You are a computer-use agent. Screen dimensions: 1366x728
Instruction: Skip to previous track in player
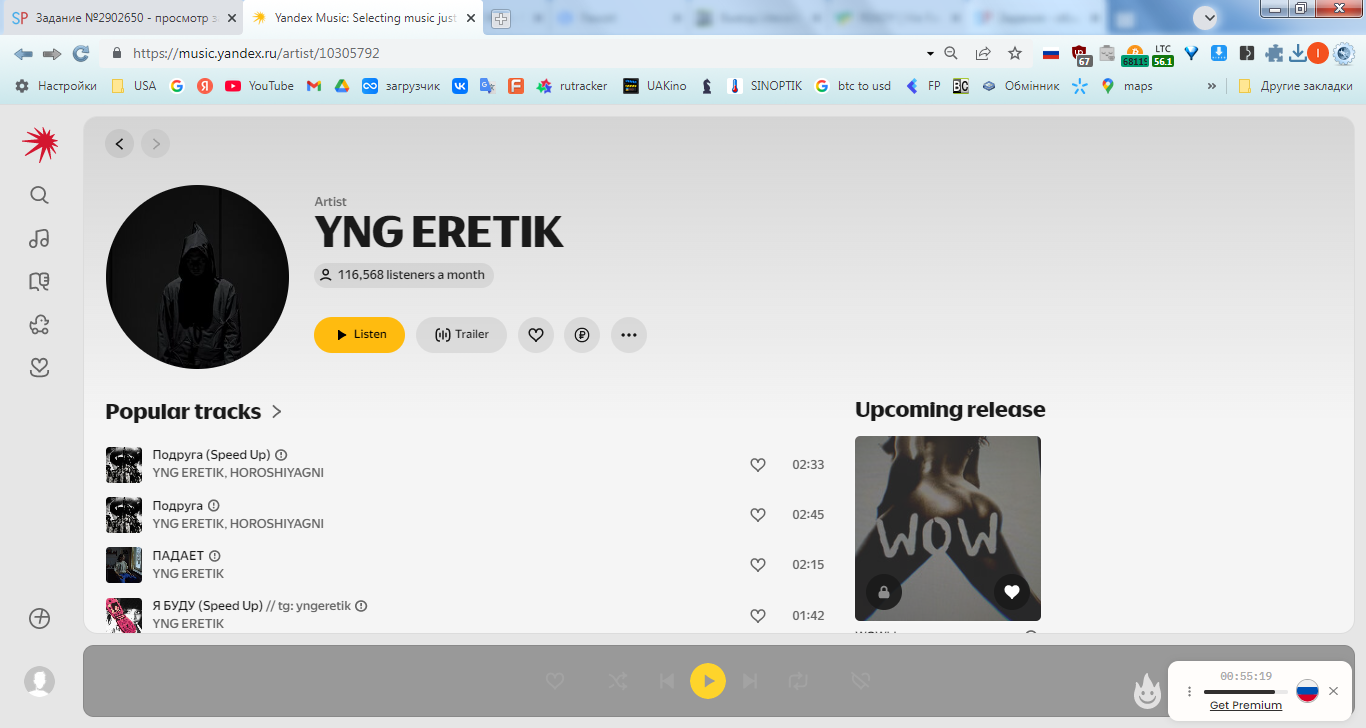click(667, 681)
